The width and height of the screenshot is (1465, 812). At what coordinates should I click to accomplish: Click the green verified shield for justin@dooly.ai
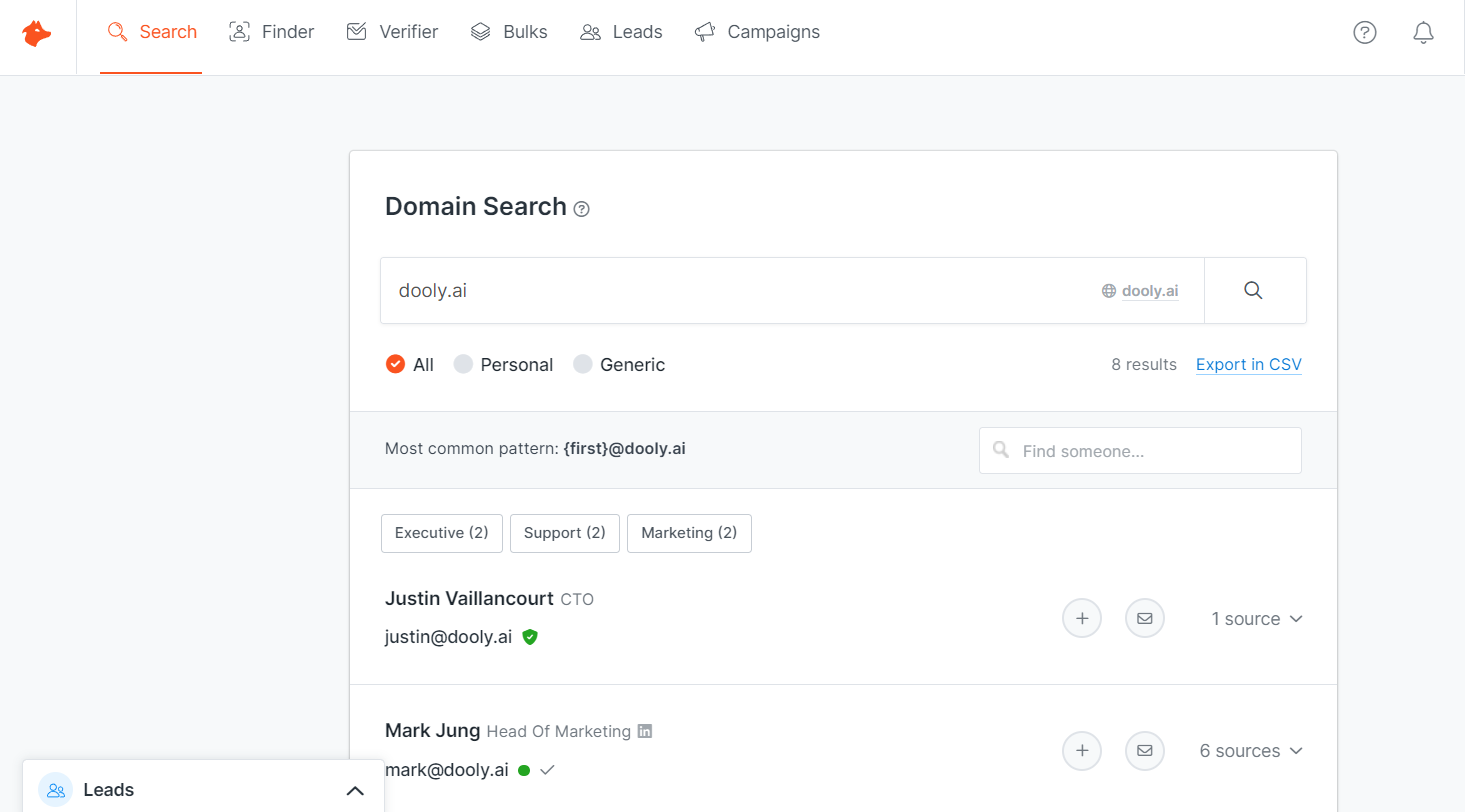(x=530, y=637)
